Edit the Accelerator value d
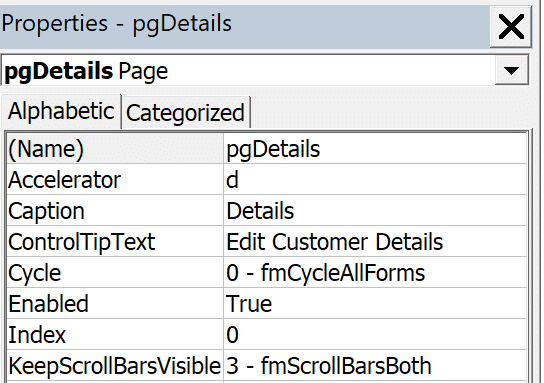 (375, 180)
